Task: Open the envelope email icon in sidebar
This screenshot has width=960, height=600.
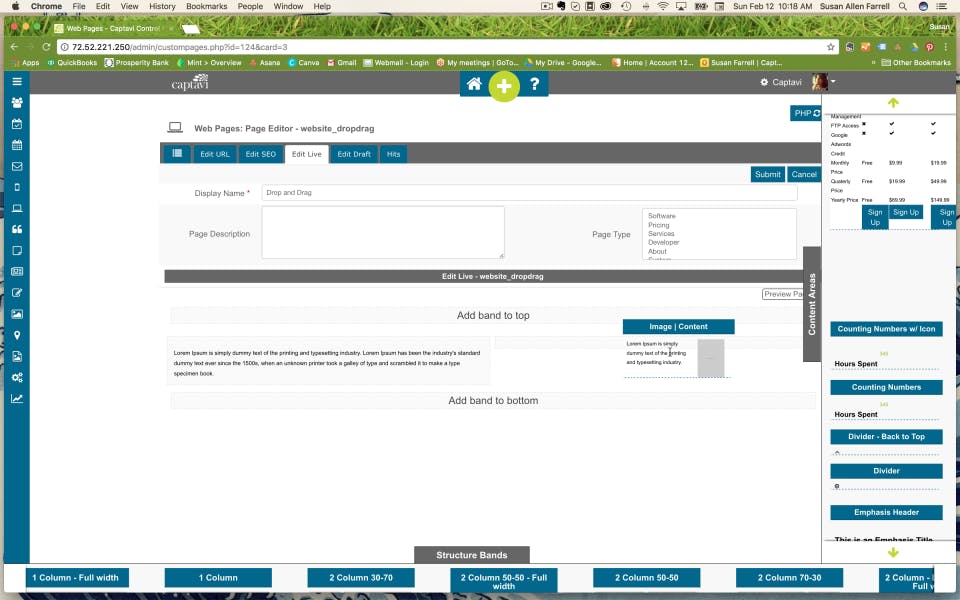Action: click(x=17, y=166)
